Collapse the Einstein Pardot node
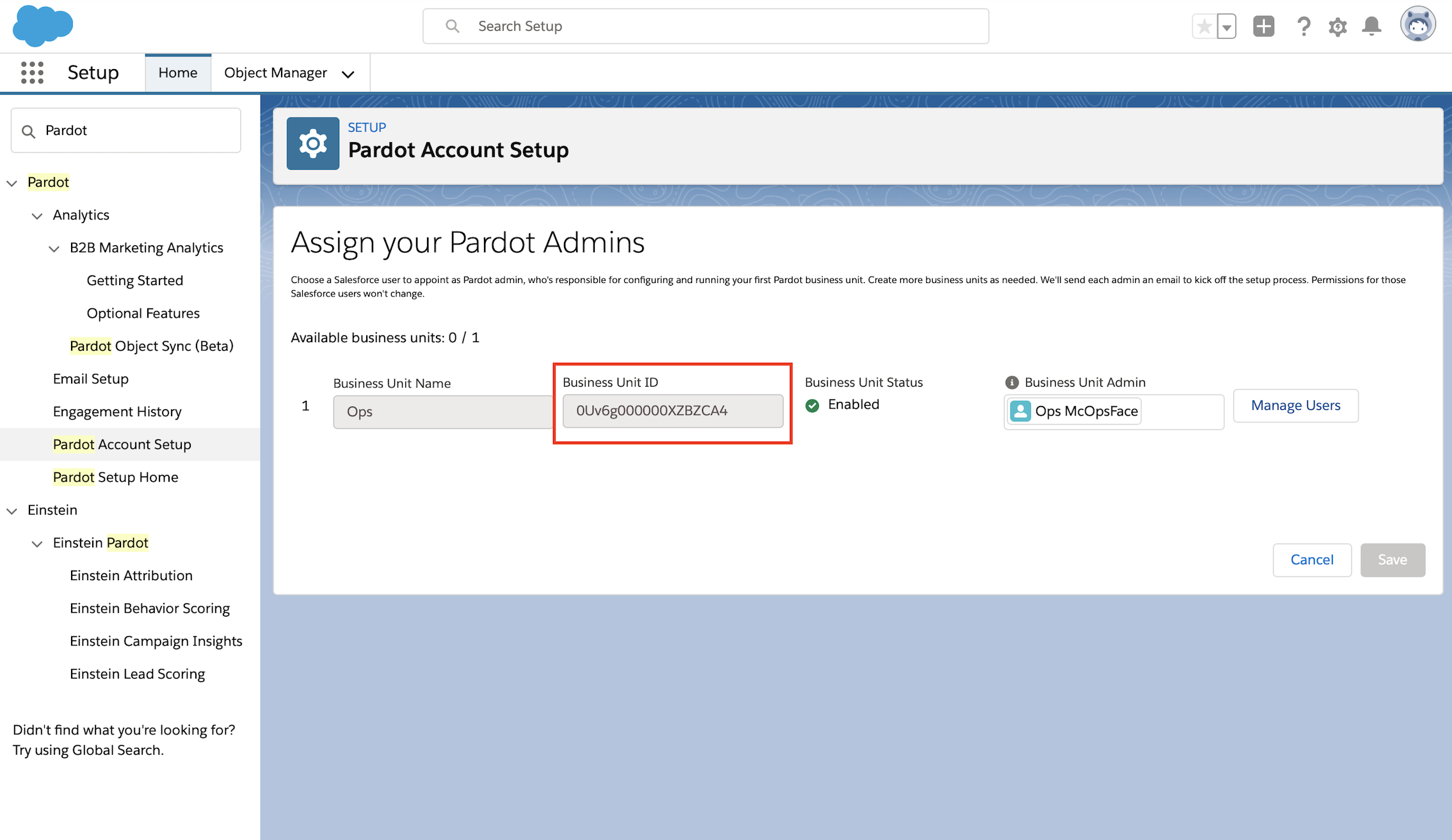 tap(37, 544)
